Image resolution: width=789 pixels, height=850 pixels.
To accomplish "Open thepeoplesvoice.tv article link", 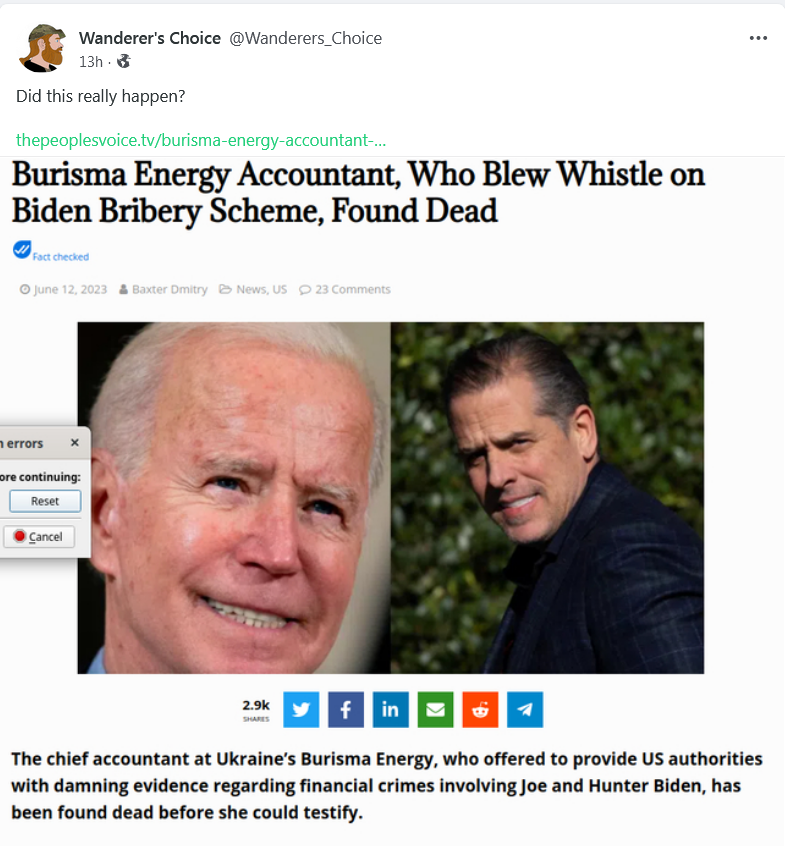I will 202,141.
